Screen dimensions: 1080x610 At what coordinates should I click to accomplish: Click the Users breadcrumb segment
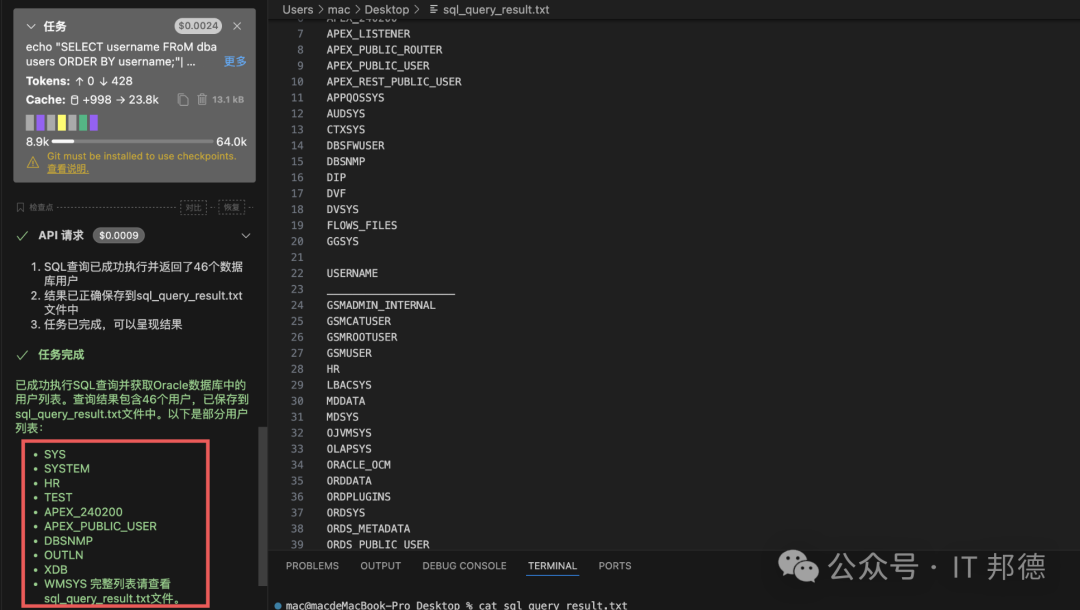(x=298, y=10)
